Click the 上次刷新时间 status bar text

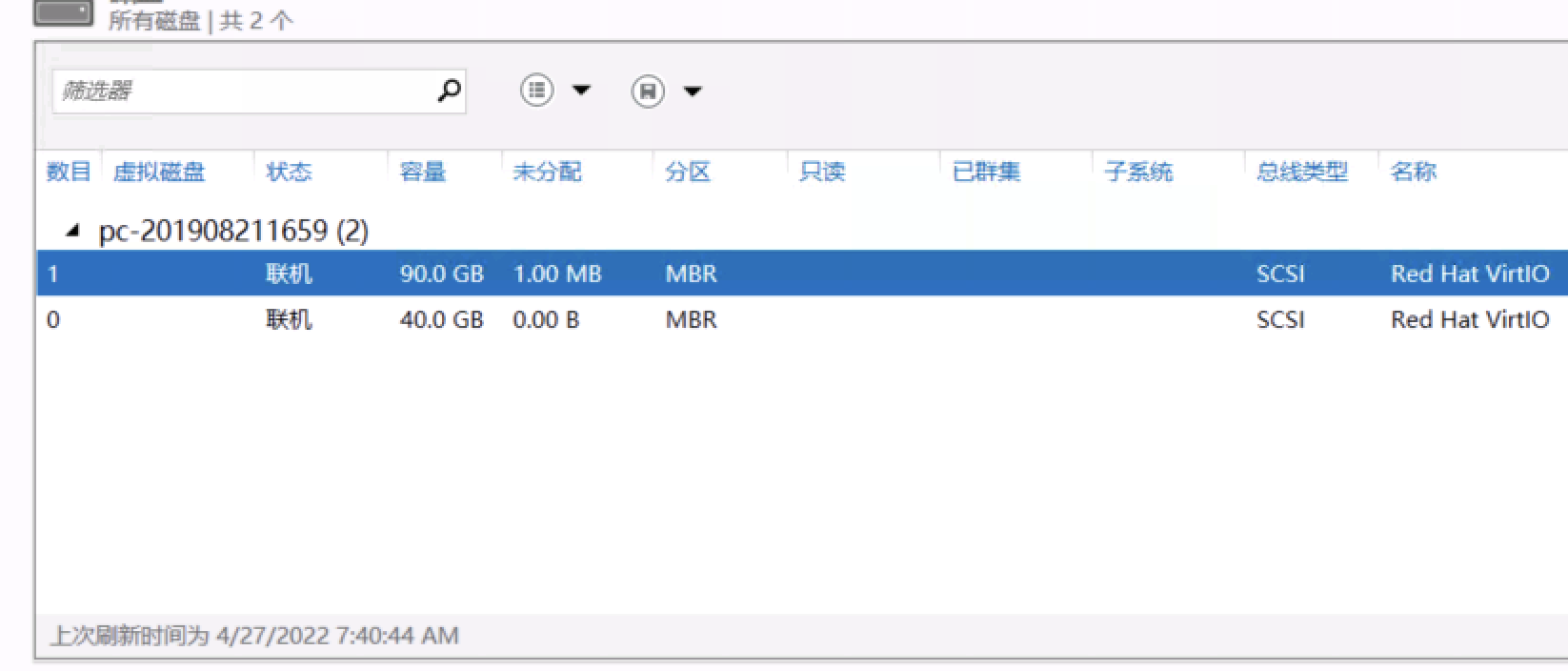(254, 636)
